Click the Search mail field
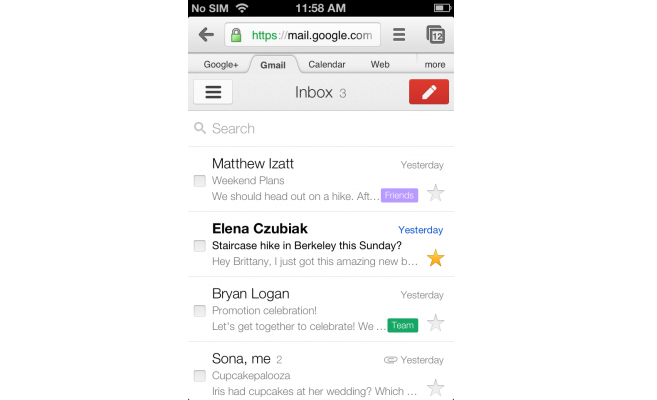The height and width of the screenshot is (400, 657). point(321,129)
